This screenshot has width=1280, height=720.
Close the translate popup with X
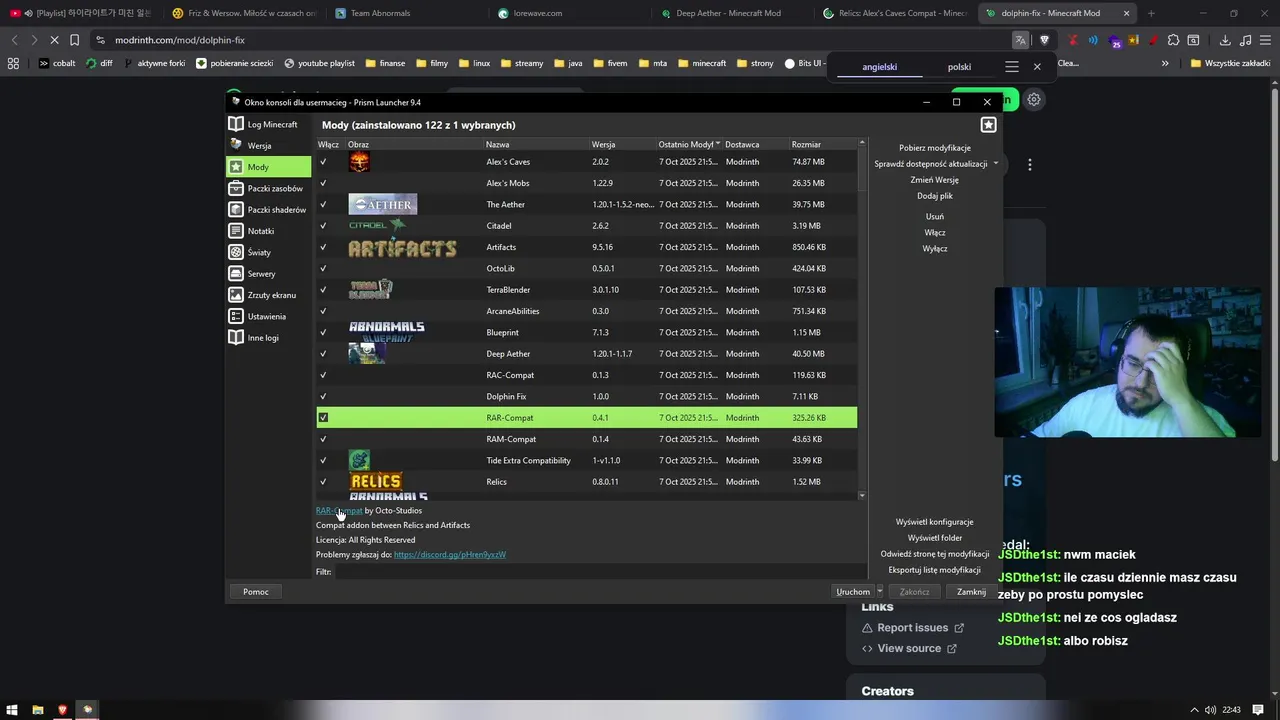pyautogui.click(x=1037, y=66)
